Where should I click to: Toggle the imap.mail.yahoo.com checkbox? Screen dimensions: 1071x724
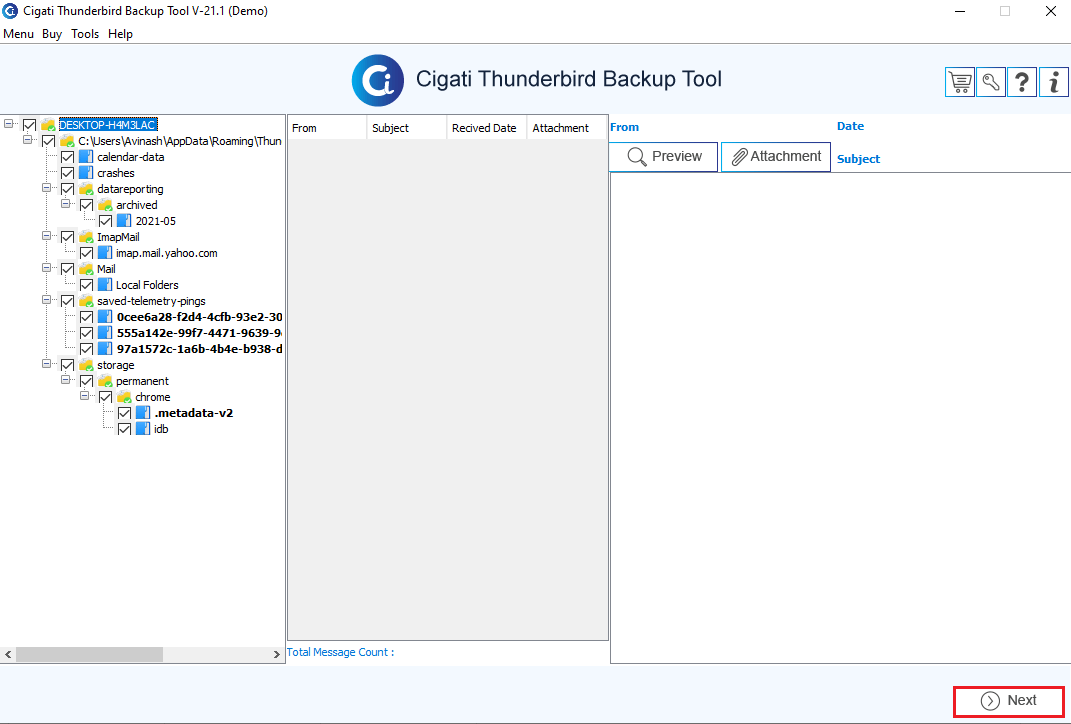coord(87,253)
